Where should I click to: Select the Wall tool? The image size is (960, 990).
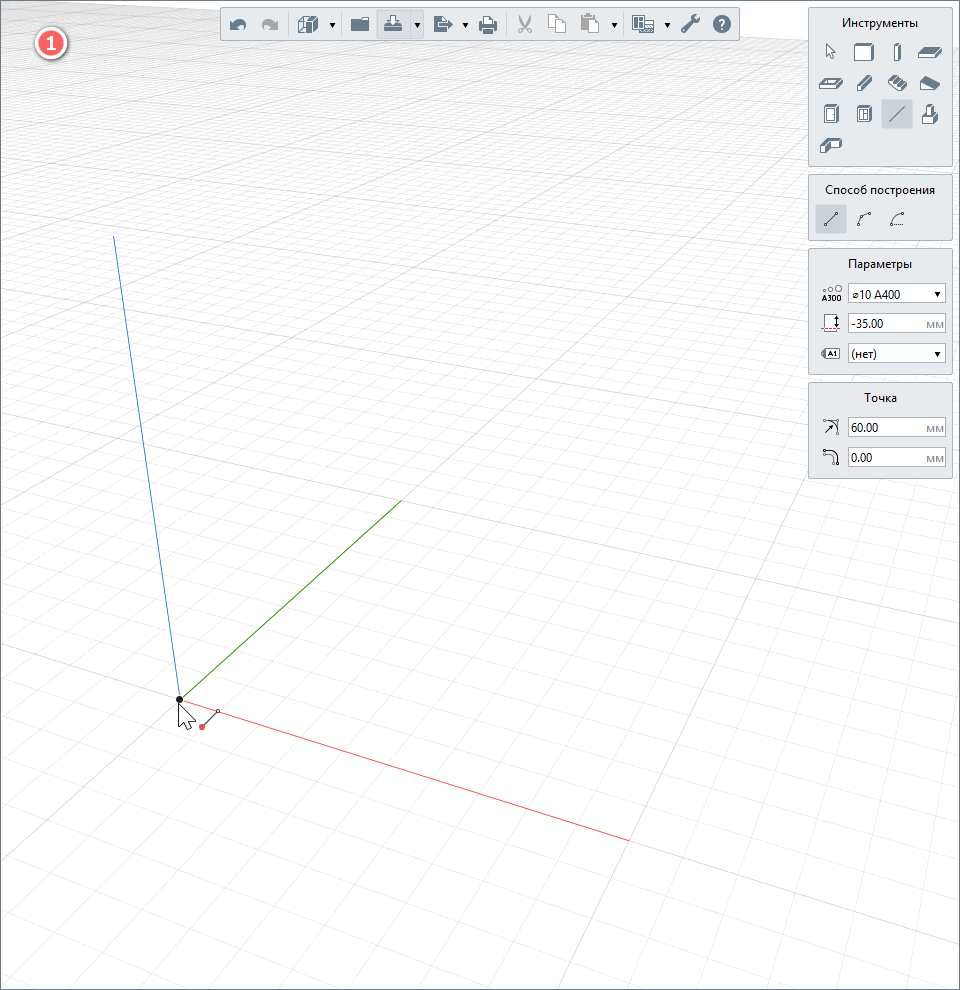863,52
